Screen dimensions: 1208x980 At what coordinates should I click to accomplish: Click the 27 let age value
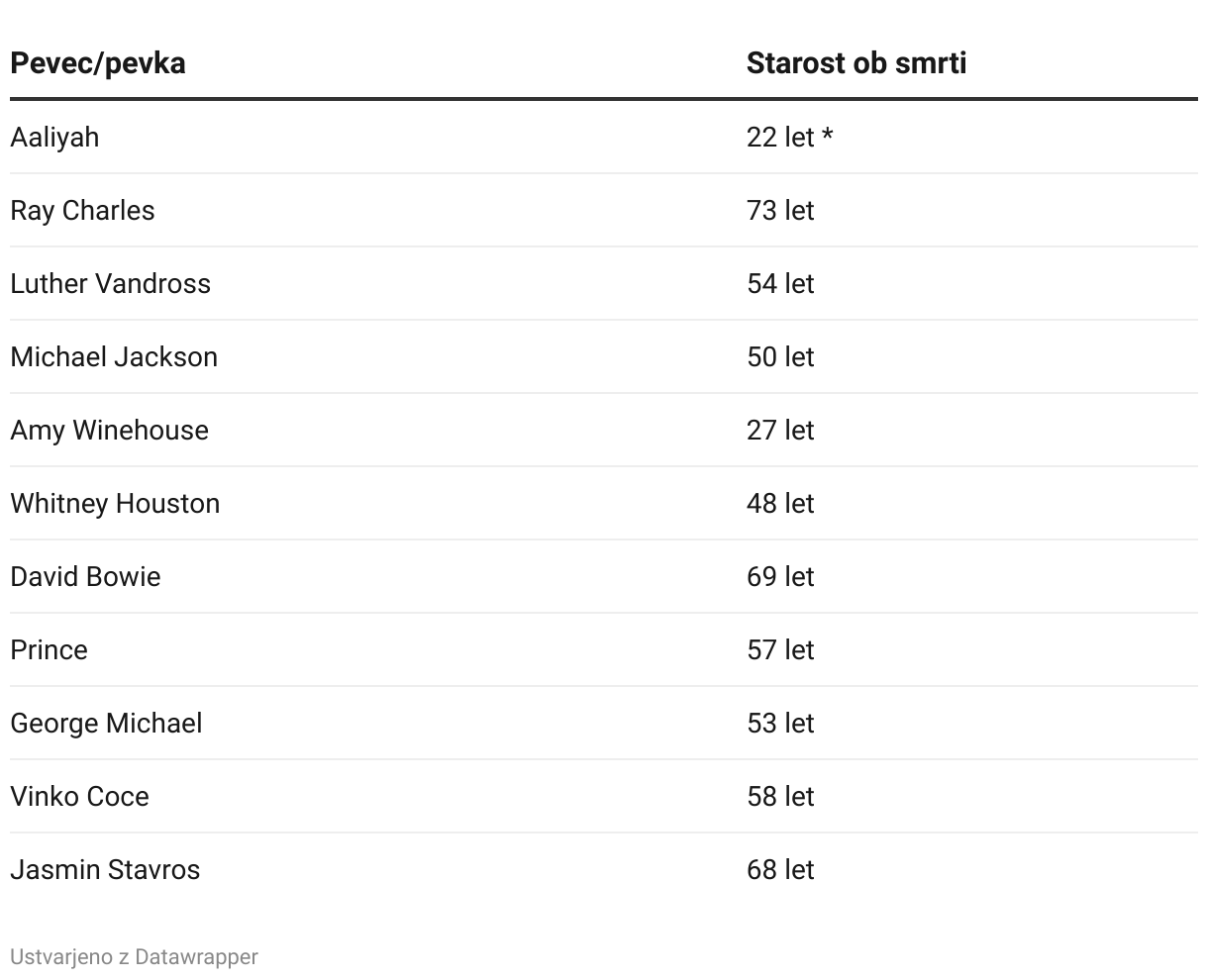pyautogui.click(x=780, y=430)
